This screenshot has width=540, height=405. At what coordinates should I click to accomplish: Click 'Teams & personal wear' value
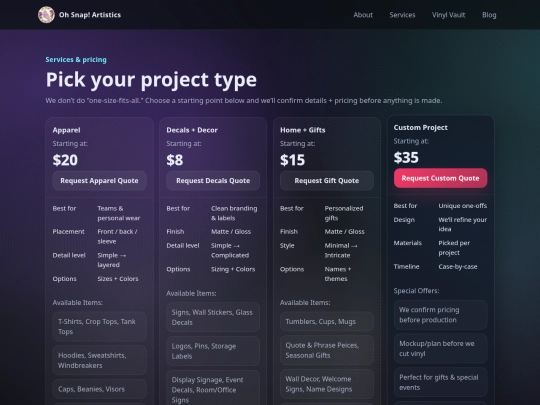coord(118,213)
